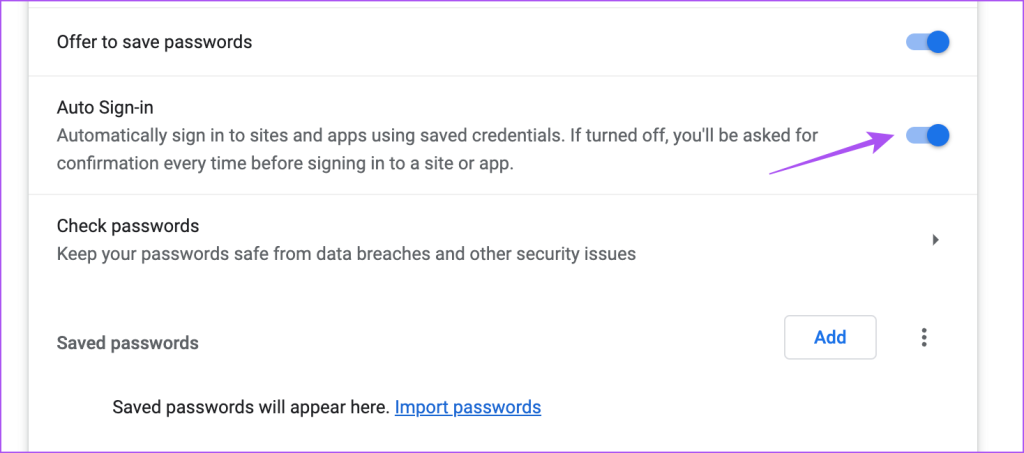Open the three-dot saved passwords menu

(924, 338)
